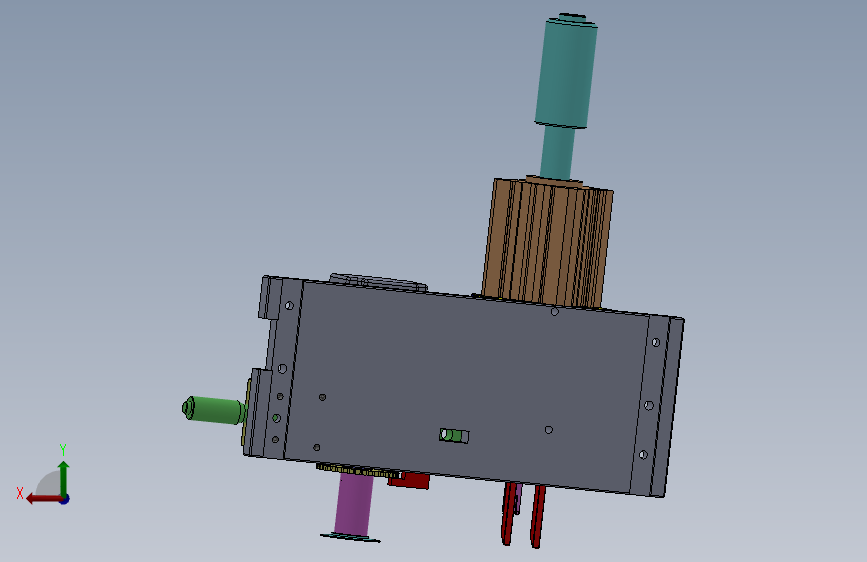Screen dimensions: 867x562
Task: Select the flat gray plate atop the box
Action: [378, 282]
